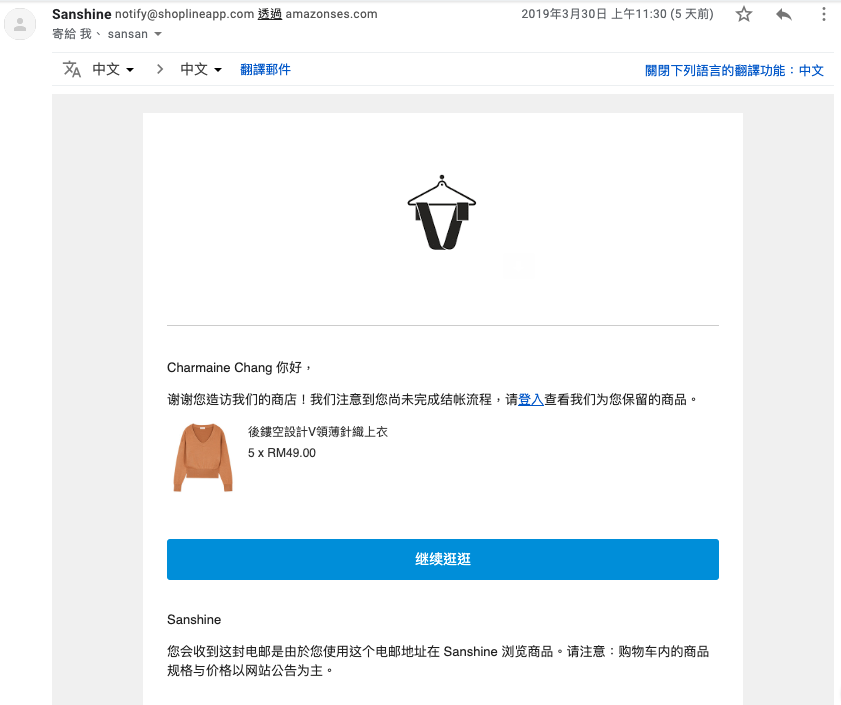Click the product name 後鏤空設計V領薄針織上衣

point(318,431)
